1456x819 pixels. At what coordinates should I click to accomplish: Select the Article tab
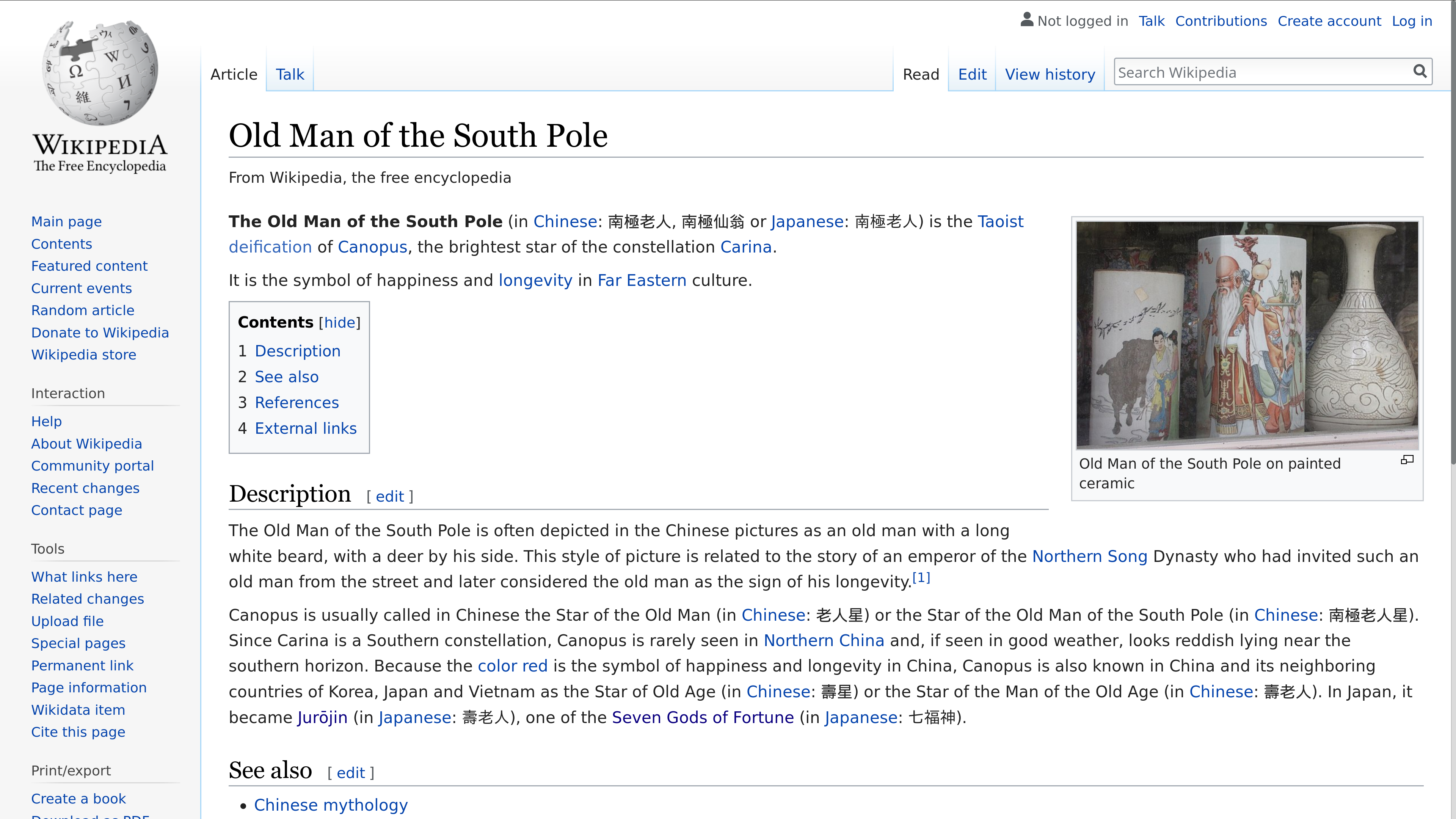click(x=234, y=74)
